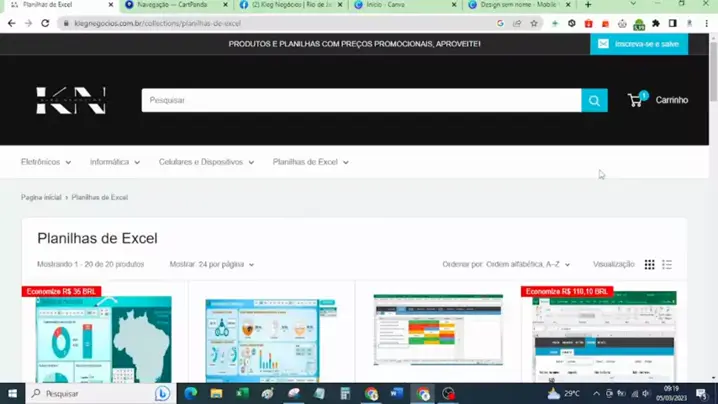Click the Pesquisar search input field

(360, 100)
